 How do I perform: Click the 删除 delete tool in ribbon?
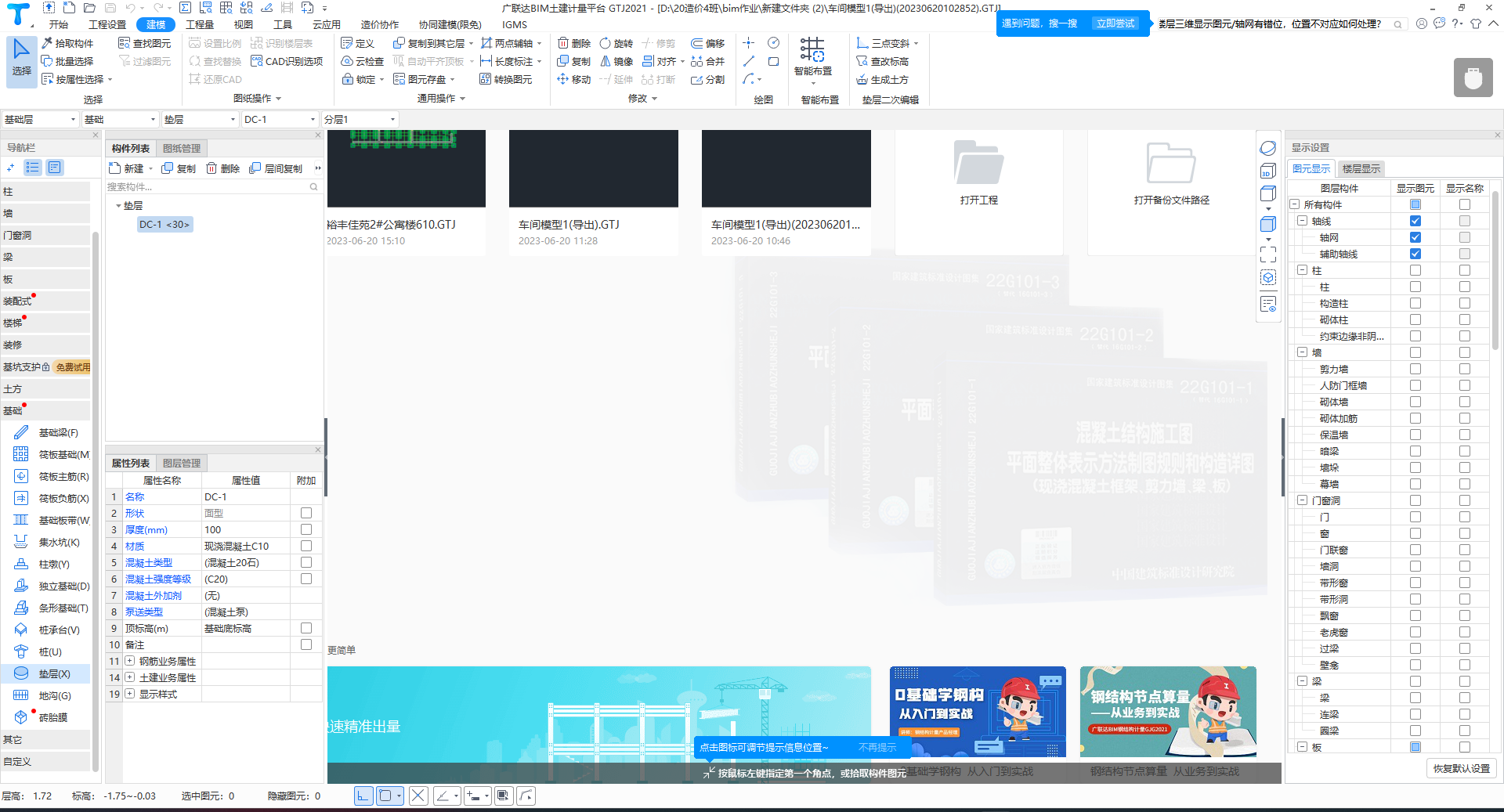click(574, 43)
